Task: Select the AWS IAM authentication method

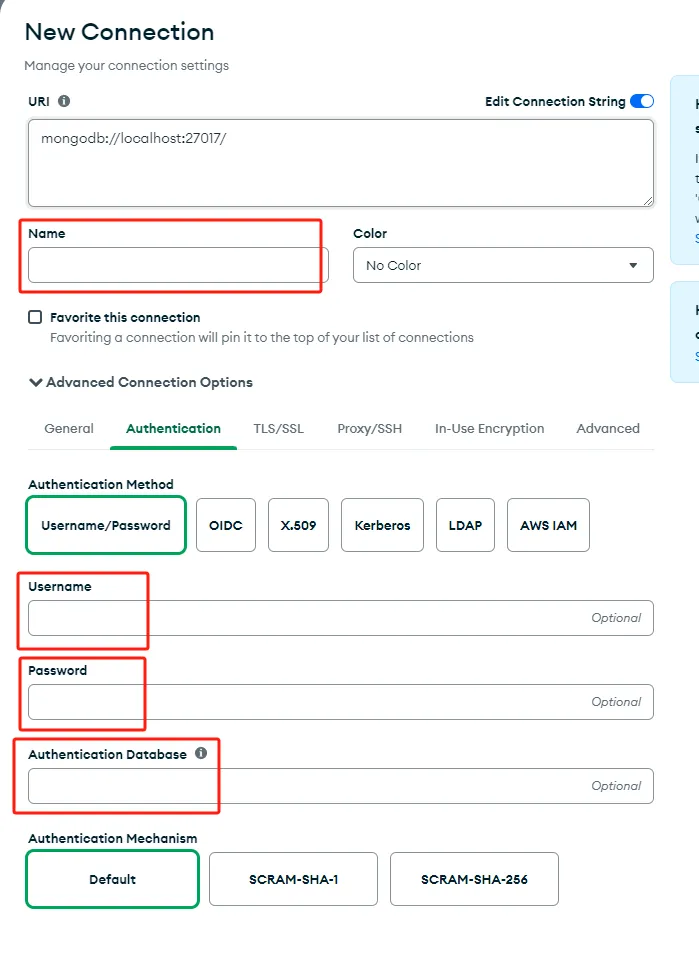Action: (548, 525)
